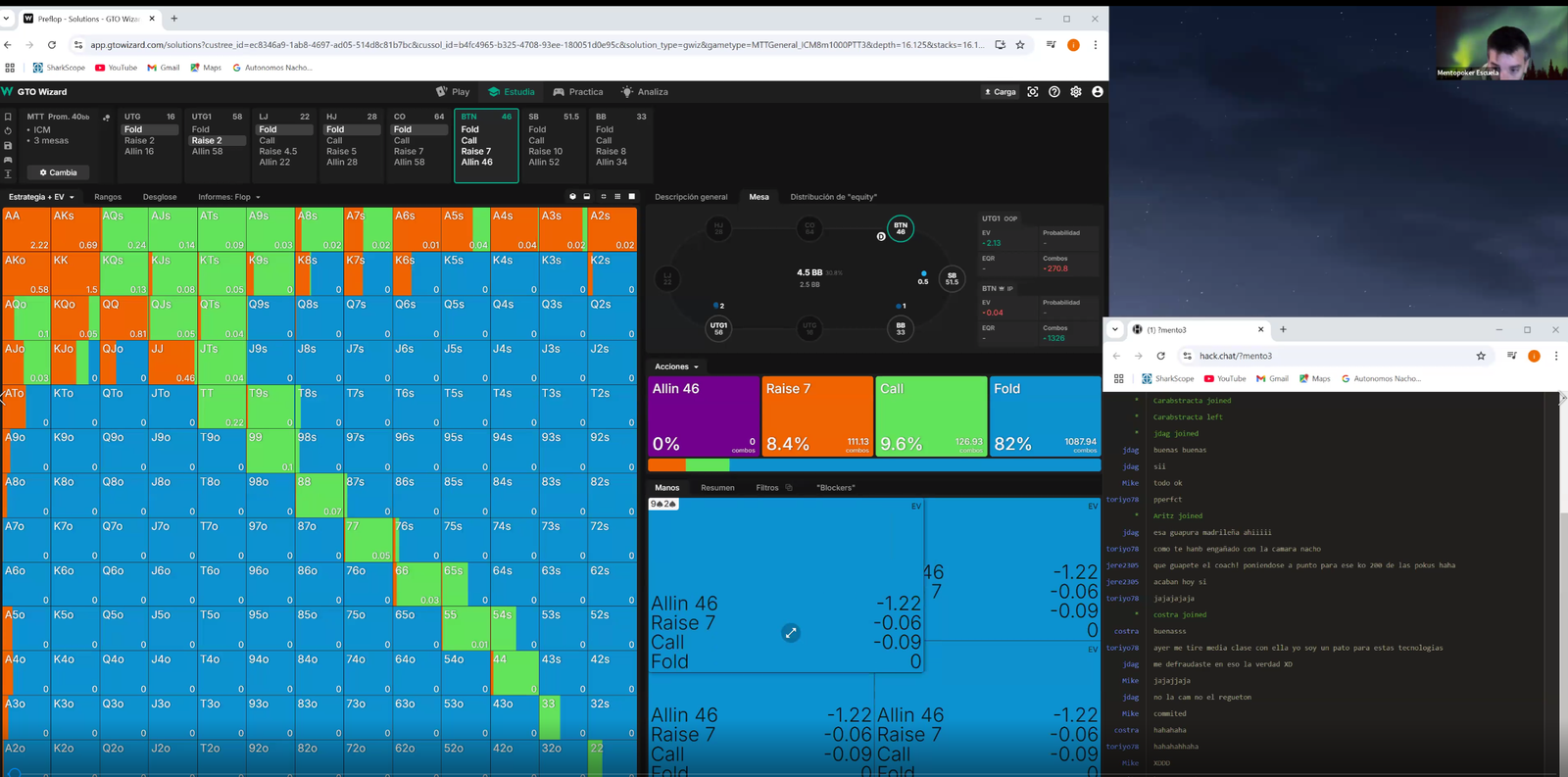Click the screenshot capture icon beside Carga

coord(1033,92)
